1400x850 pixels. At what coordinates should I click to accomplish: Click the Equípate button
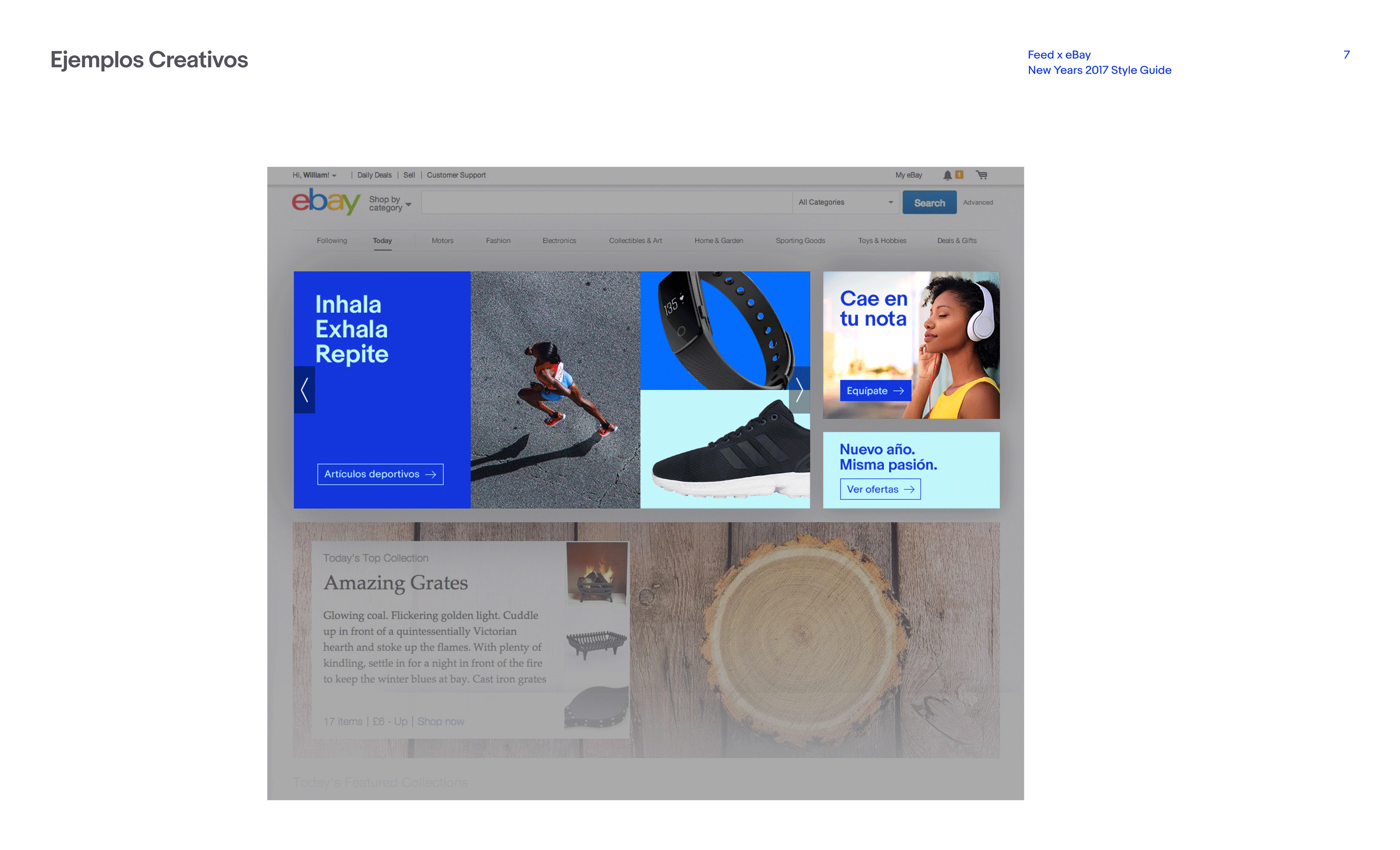point(875,390)
